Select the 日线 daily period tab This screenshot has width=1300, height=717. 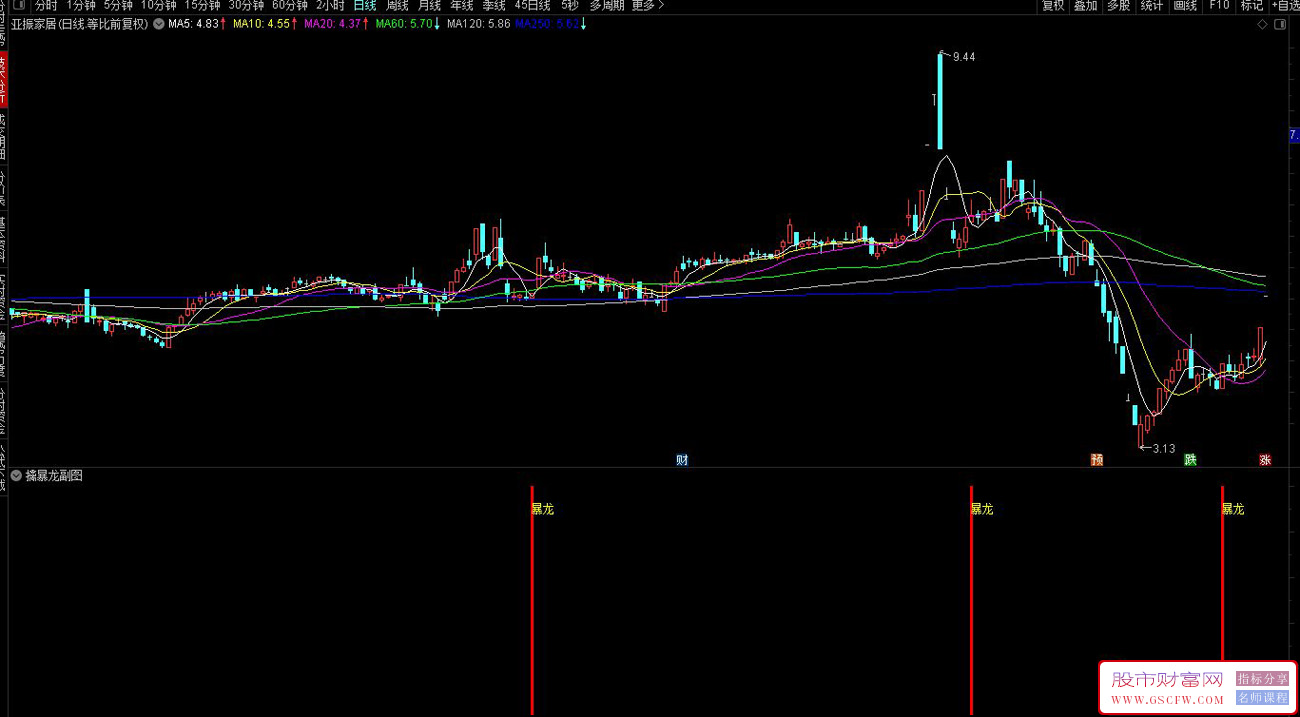click(365, 5)
